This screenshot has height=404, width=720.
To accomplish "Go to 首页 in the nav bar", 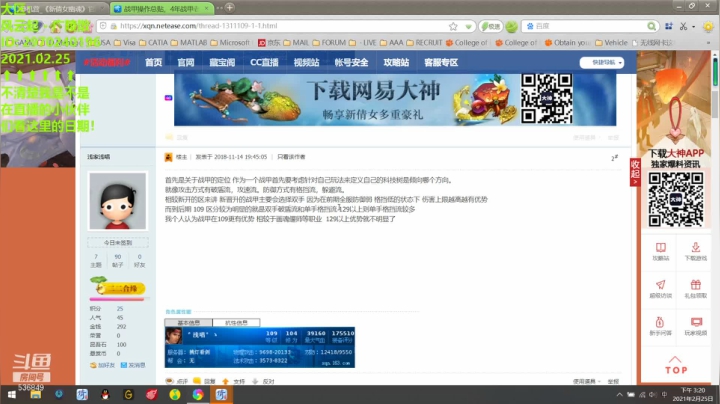I will tap(153, 62).
